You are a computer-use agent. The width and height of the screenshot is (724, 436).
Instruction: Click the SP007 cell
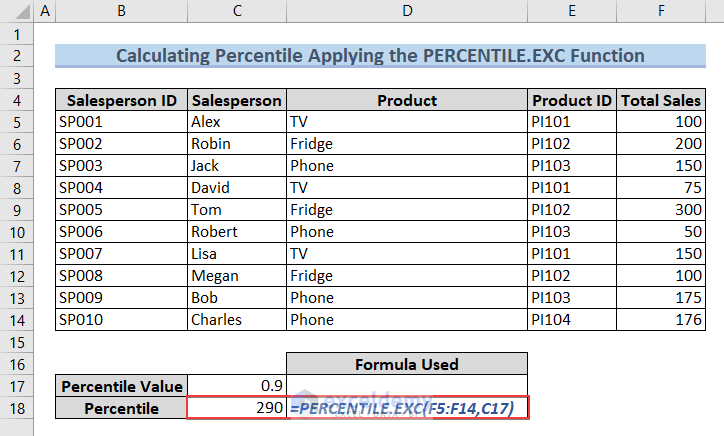coord(121,254)
